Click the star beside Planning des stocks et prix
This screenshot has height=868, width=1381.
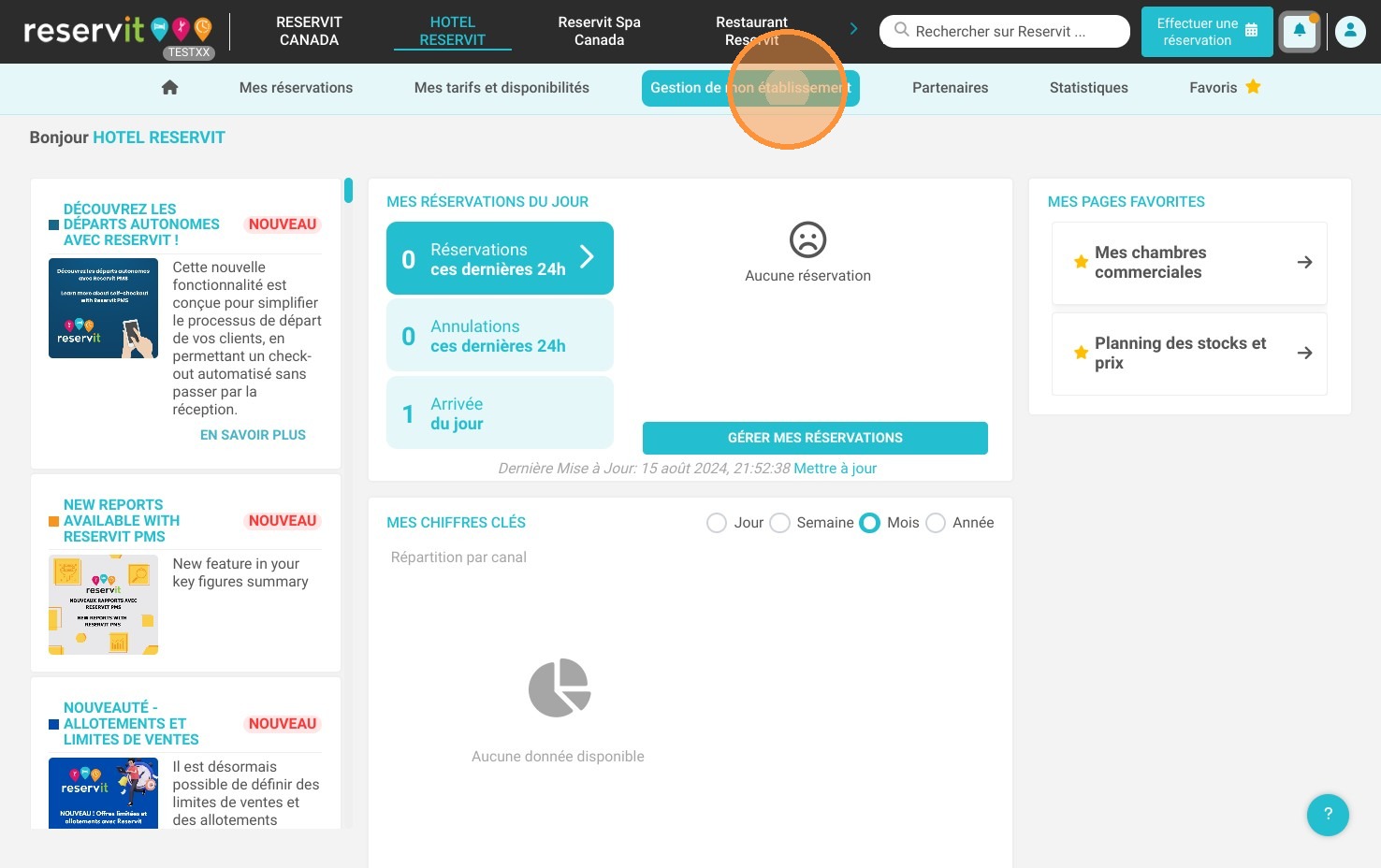[x=1081, y=353]
